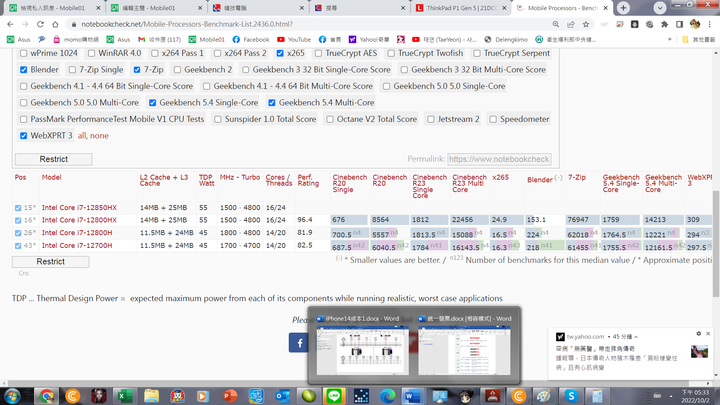The width and height of the screenshot is (720, 405).
Task: Open File Explorer from the taskbar
Action: coord(151,396)
